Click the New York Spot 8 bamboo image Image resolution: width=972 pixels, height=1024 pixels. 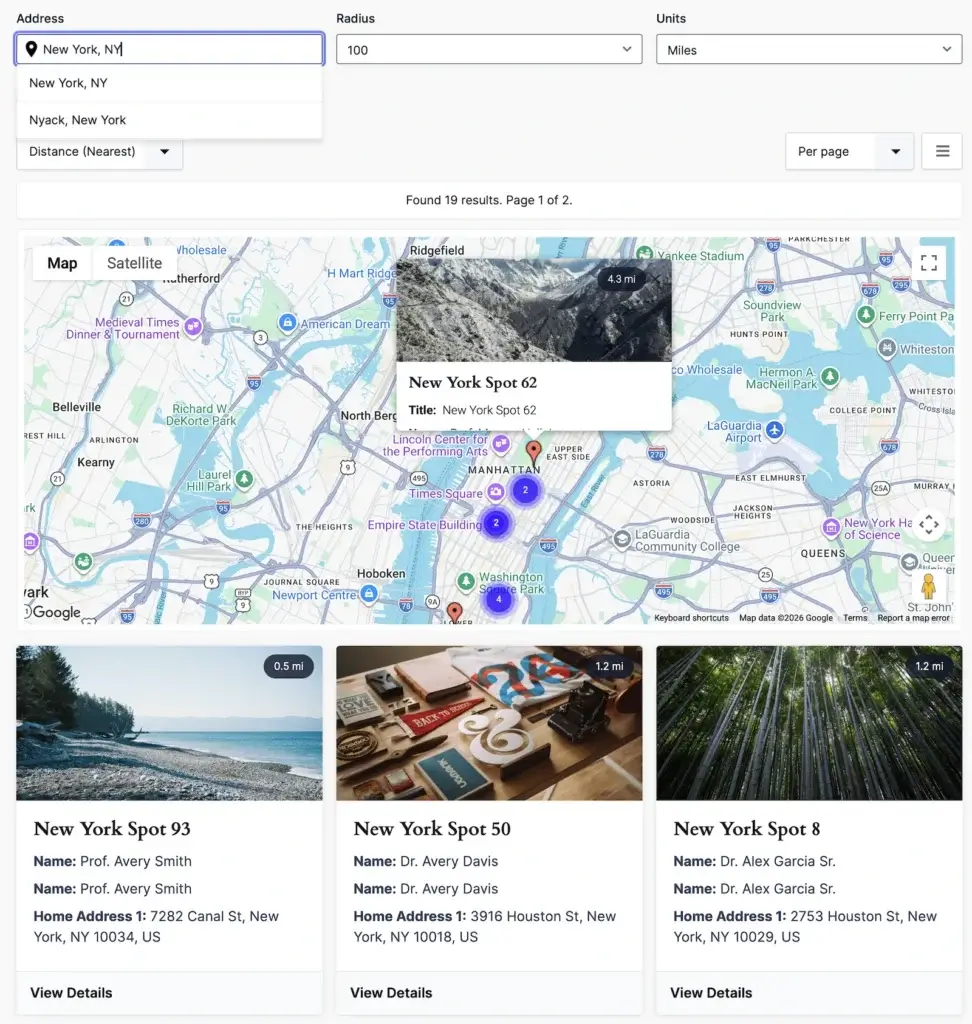[x=809, y=723]
